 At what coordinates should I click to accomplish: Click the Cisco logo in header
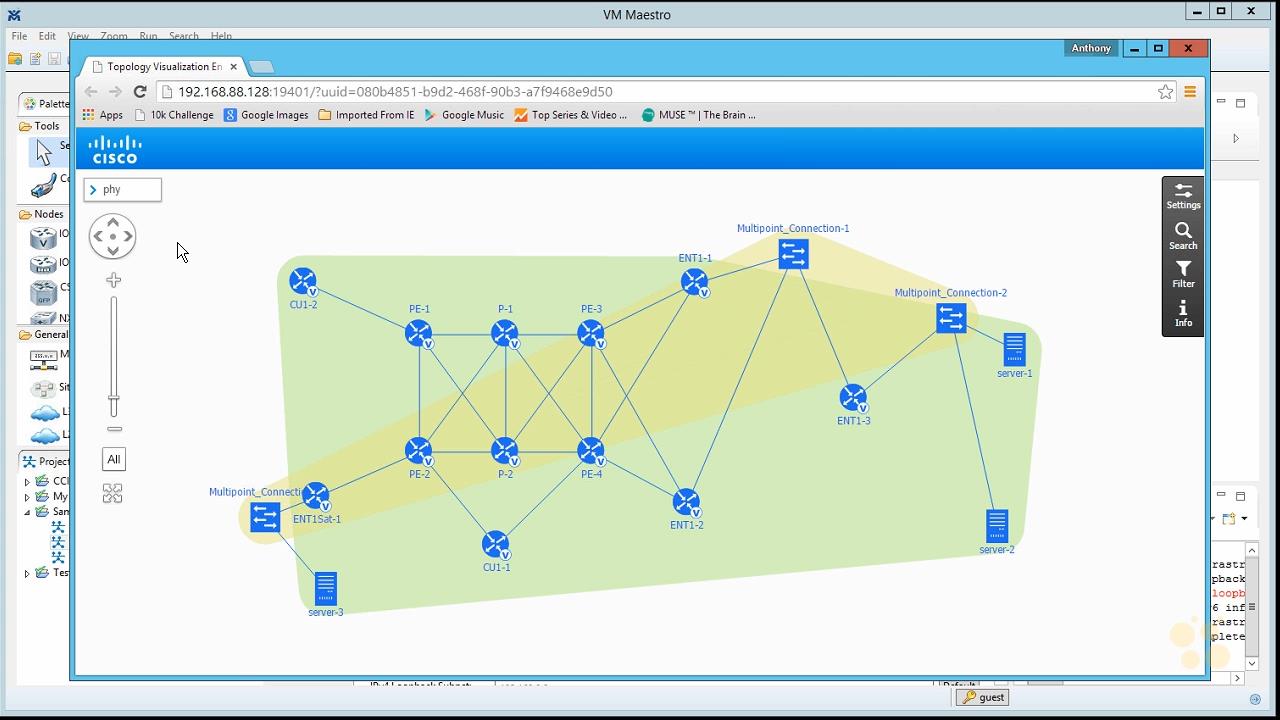[115, 149]
